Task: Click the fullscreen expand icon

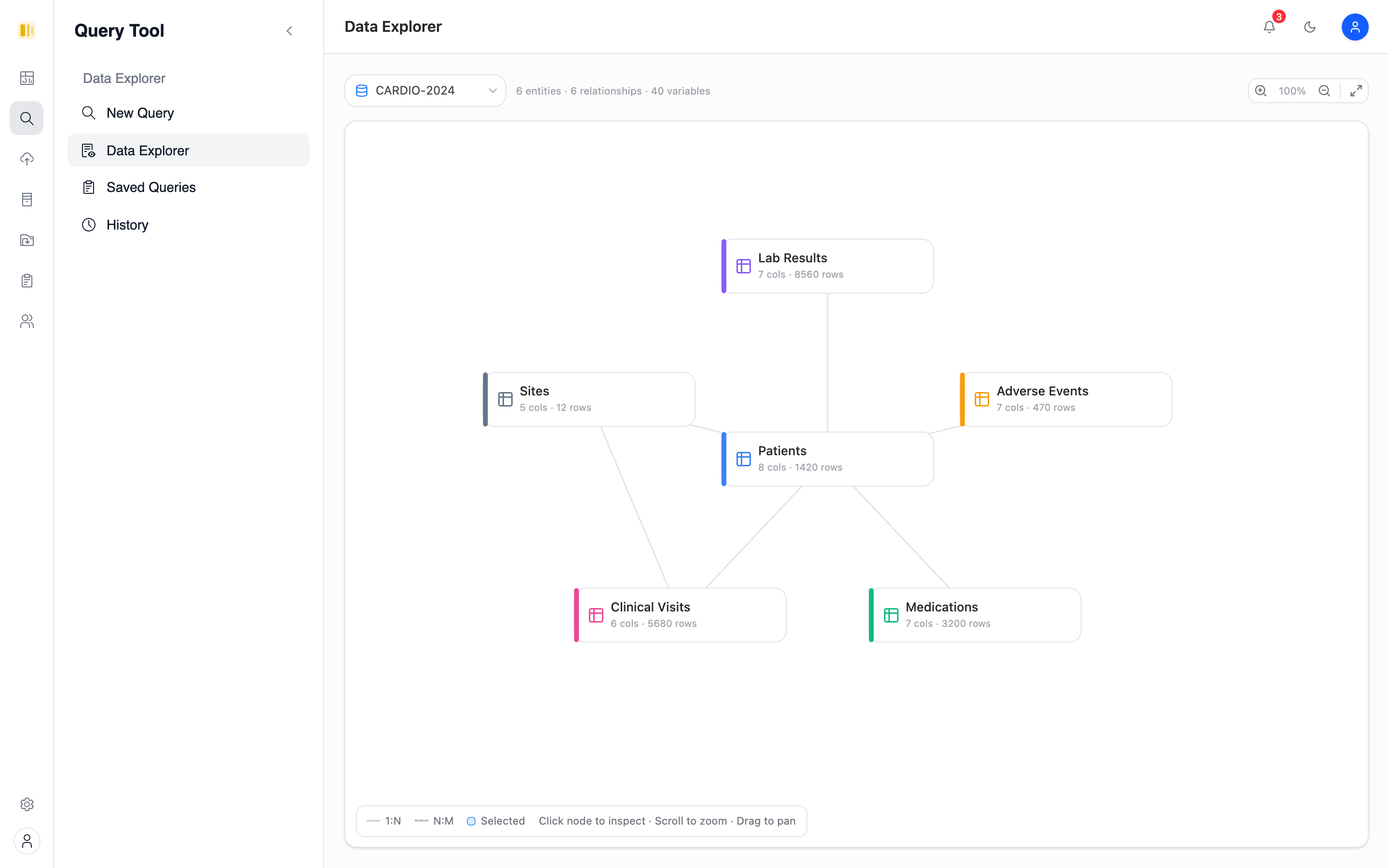Action: pyautogui.click(x=1356, y=91)
